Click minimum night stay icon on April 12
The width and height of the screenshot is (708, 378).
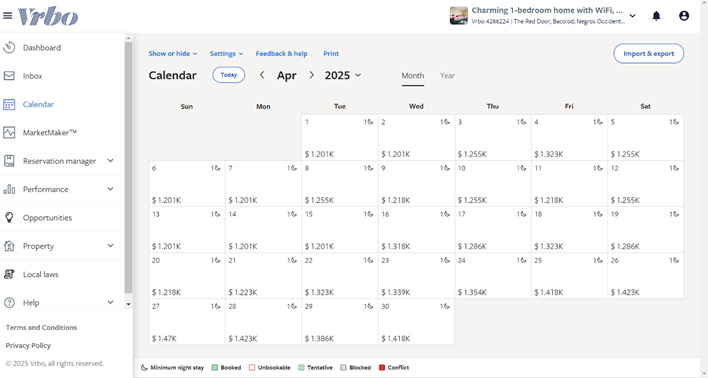[676, 168]
